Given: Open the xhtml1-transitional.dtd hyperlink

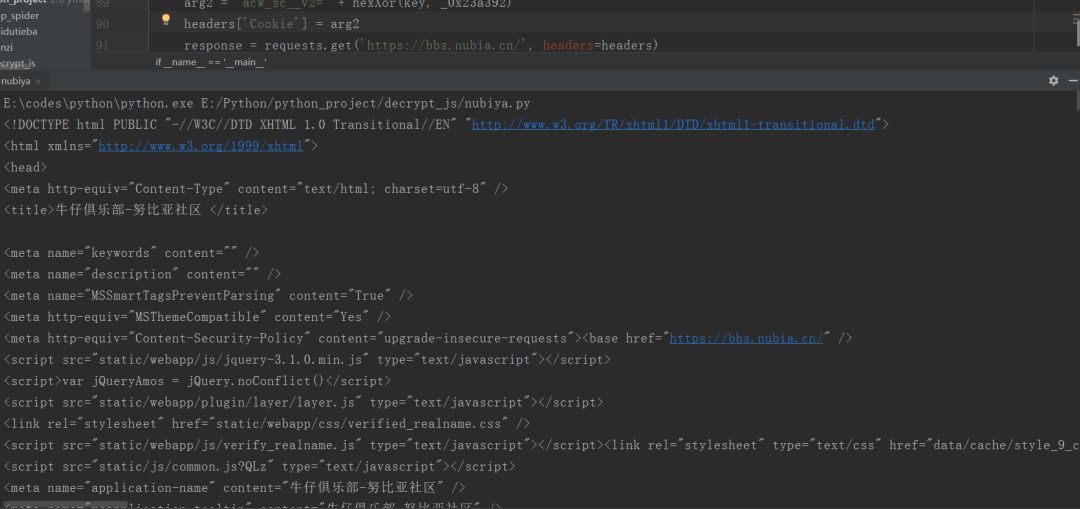Looking at the screenshot, I should [x=673, y=125].
